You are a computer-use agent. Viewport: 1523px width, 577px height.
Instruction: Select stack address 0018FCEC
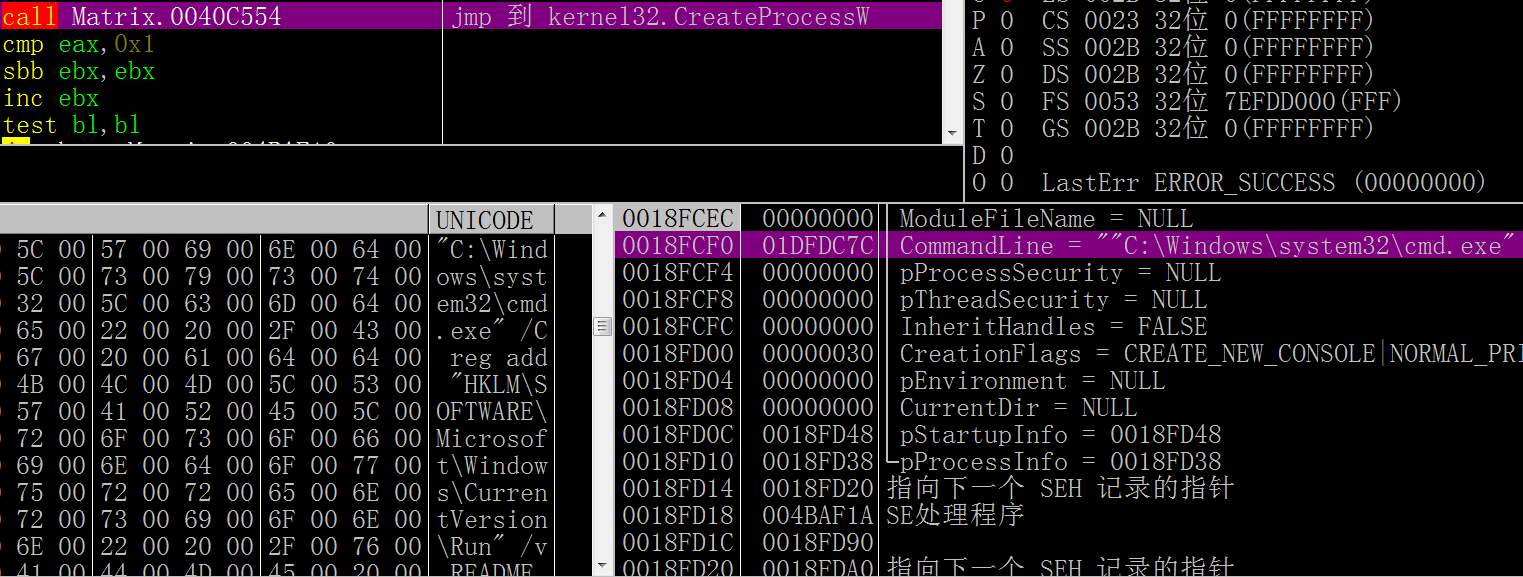678,218
